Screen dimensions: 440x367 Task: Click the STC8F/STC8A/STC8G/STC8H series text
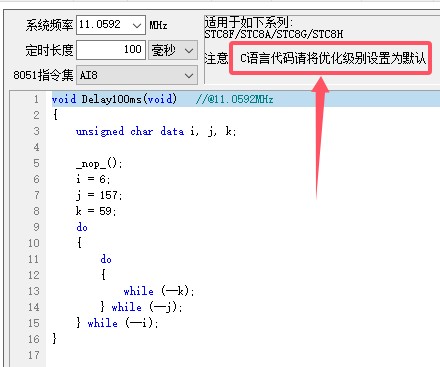pyautogui.click(x=274, y=34)
